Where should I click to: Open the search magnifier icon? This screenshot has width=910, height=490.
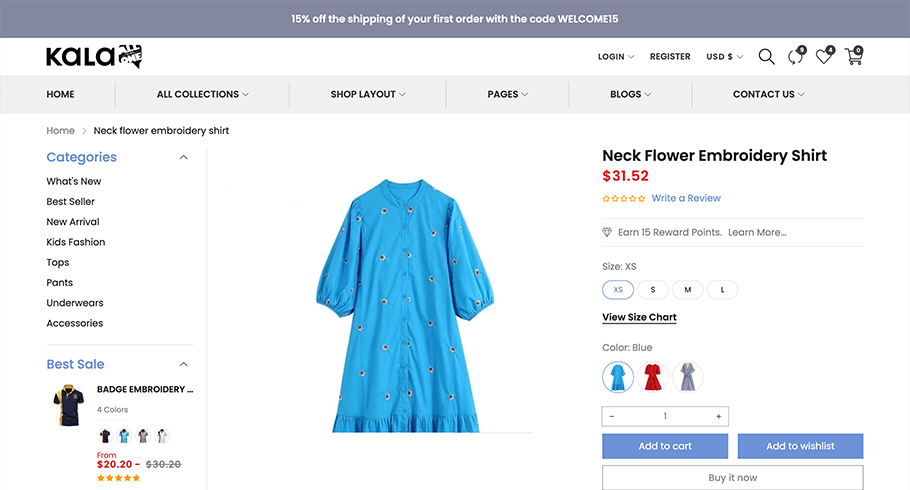click(766, 57)
